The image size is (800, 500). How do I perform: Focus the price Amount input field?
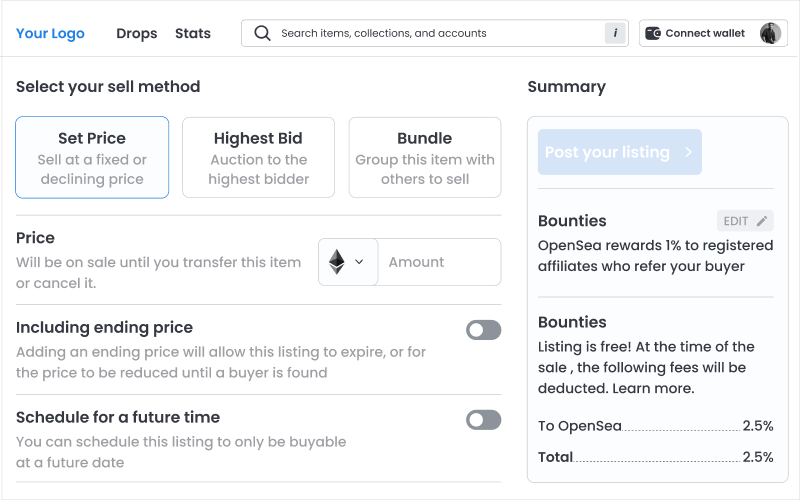[x=439, y=262]
